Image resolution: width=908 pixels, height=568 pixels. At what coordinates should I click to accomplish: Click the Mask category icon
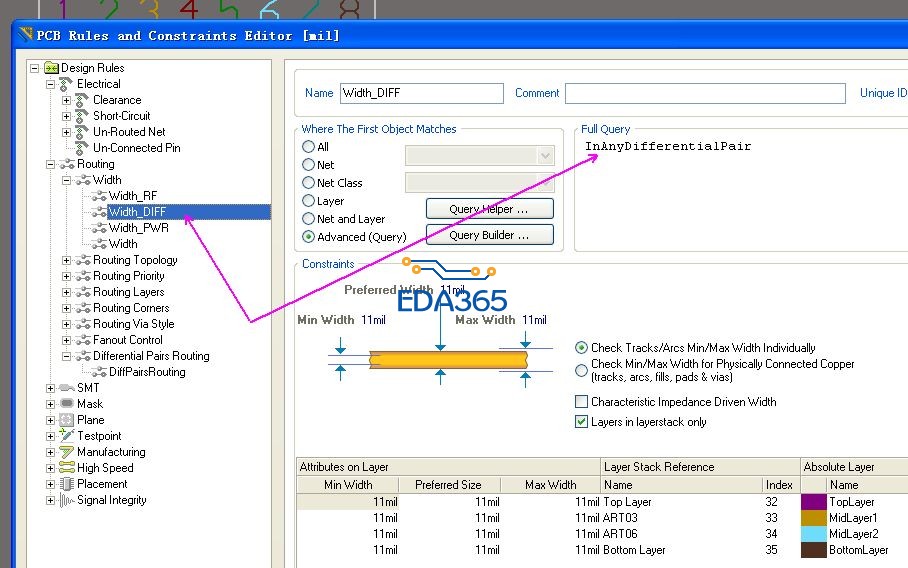(x=67, y=404)
